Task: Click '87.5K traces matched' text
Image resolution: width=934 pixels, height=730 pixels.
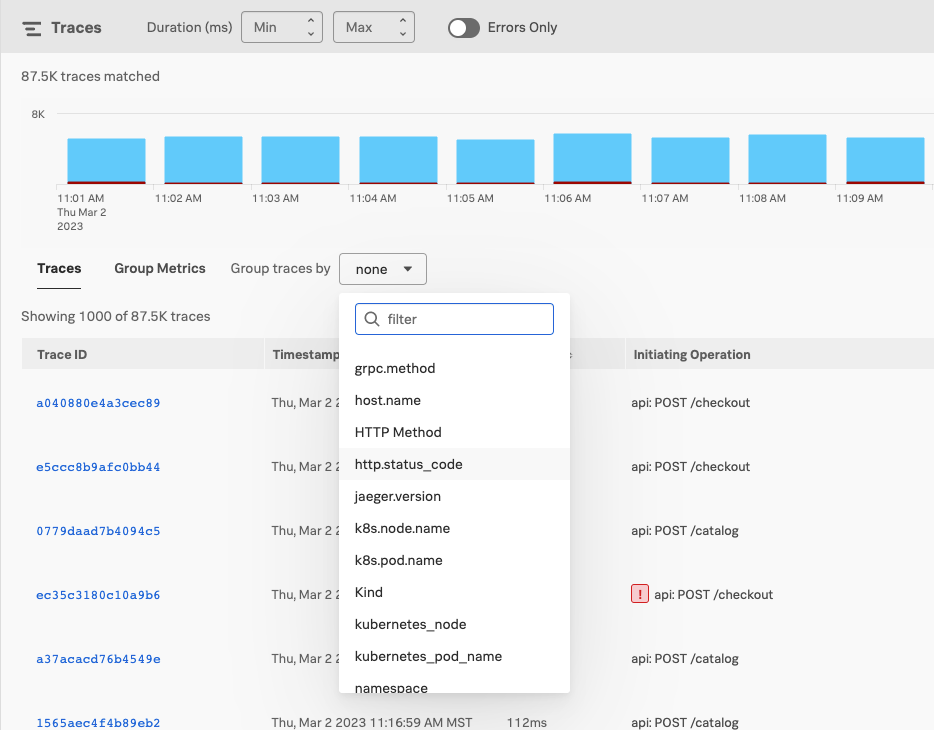Action: [91, 76]
